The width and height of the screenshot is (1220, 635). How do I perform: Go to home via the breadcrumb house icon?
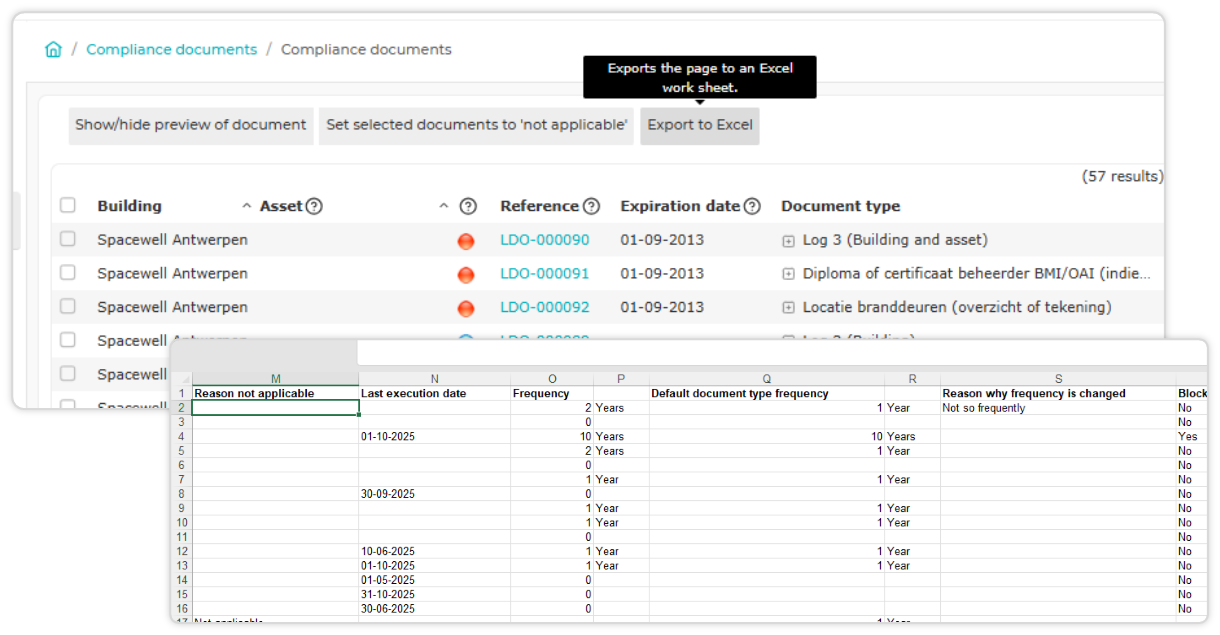[x=54, y=49]
